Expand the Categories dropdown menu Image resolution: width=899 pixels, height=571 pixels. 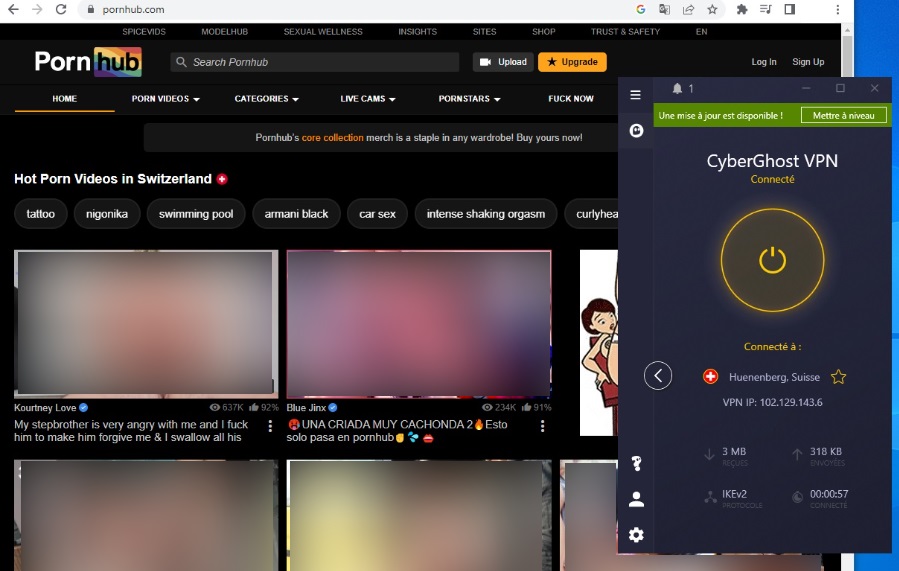click(x=267, y=99)
